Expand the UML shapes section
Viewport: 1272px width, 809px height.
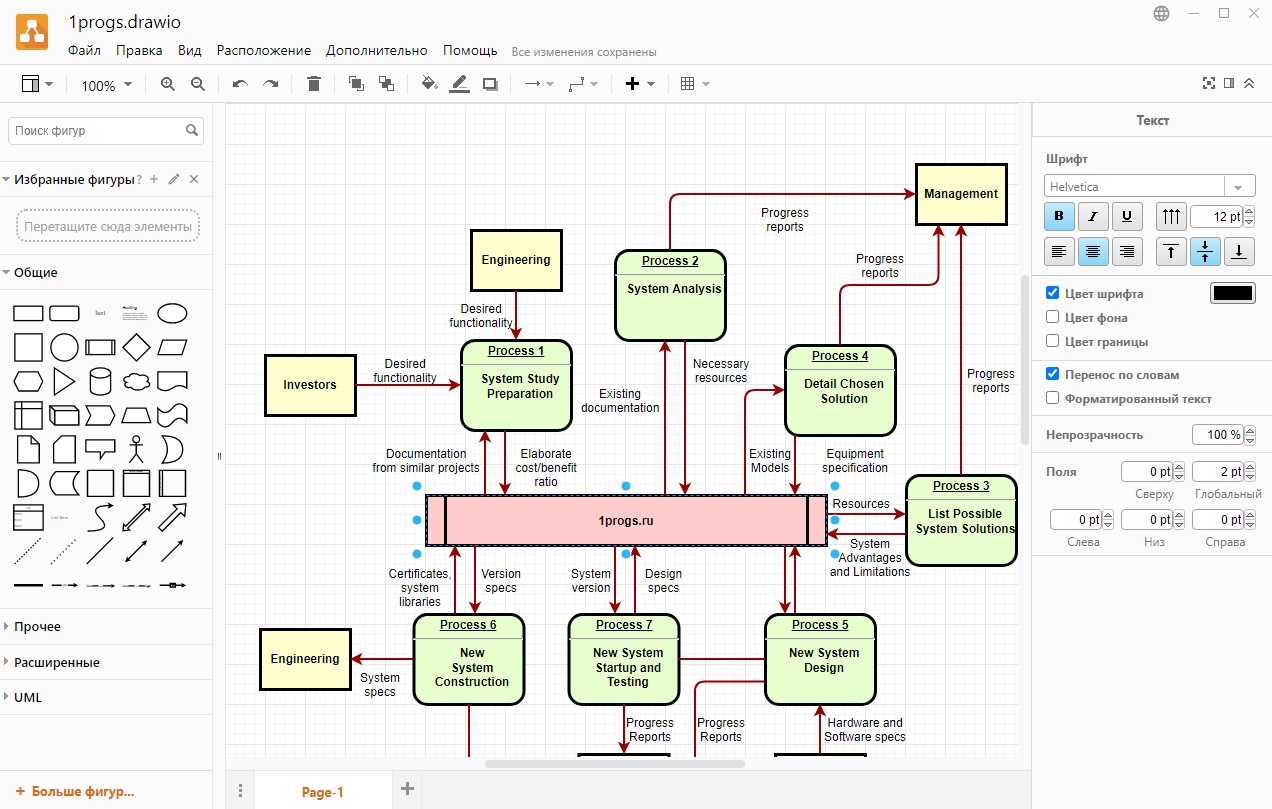click(x=28, y=697)
